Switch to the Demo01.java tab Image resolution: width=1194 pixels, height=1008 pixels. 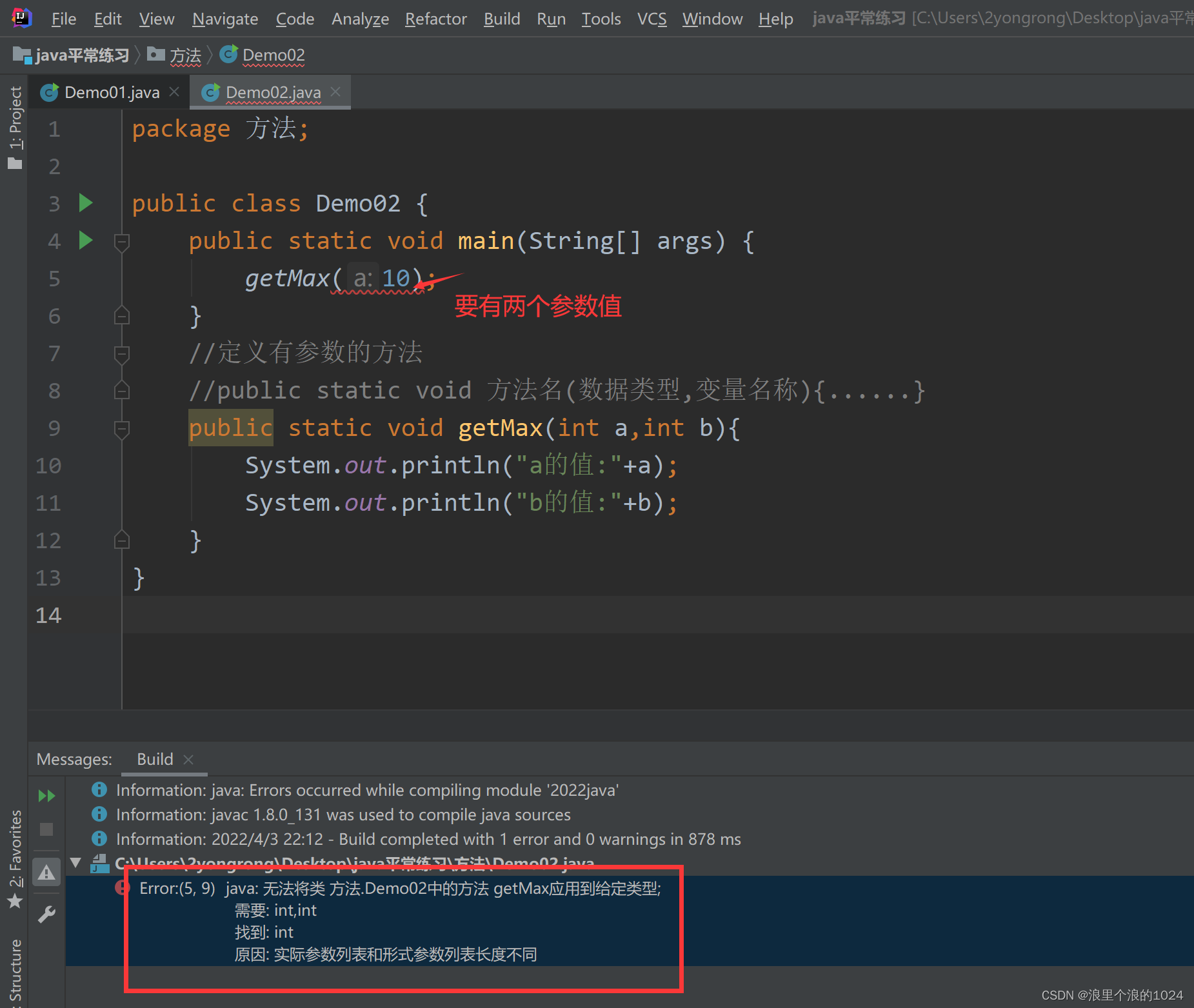coord(111,92)
